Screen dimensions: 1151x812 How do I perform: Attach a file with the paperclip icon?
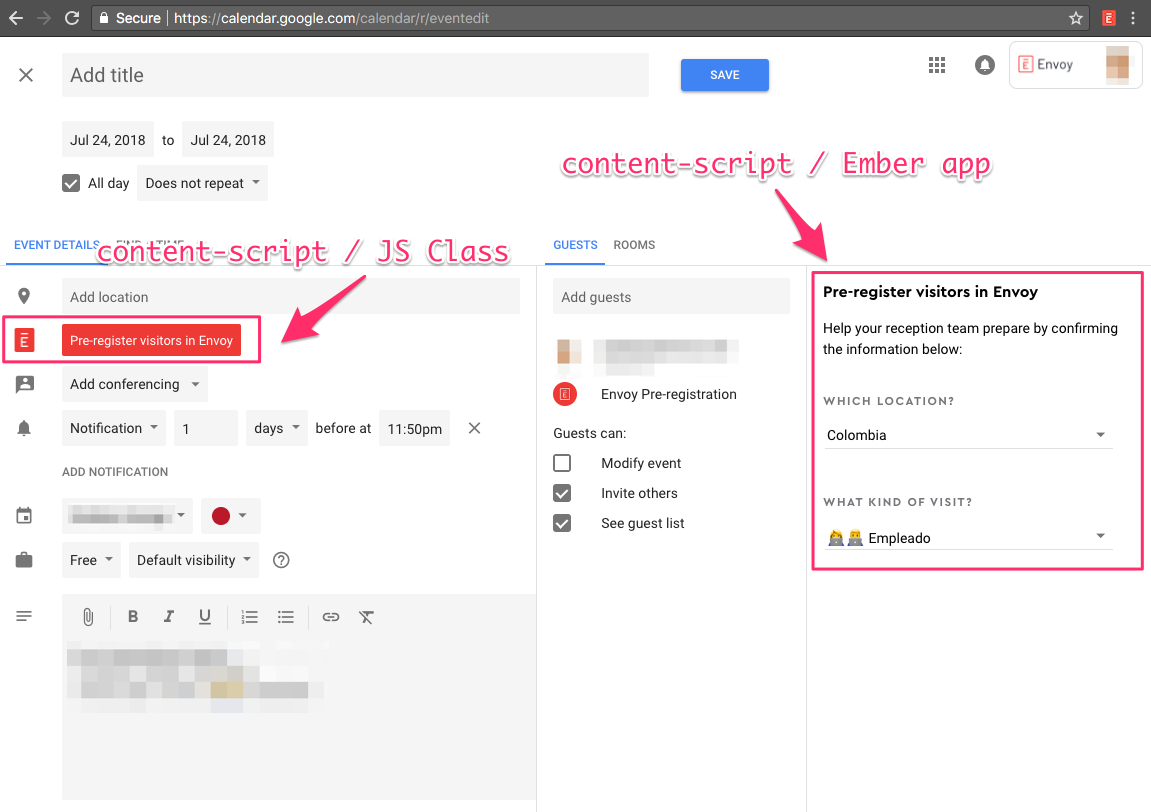point(88,617)
